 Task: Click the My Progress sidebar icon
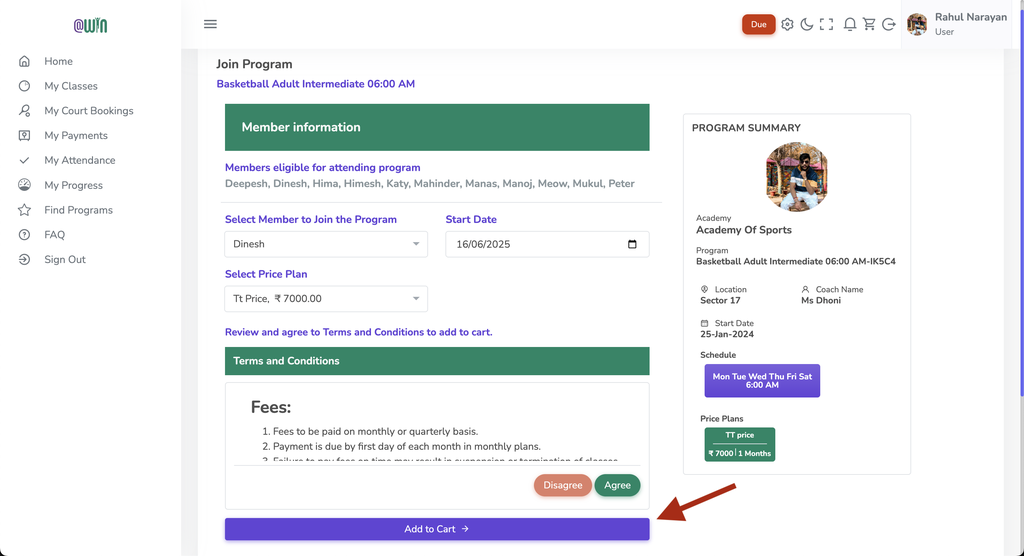coord(24,186)
